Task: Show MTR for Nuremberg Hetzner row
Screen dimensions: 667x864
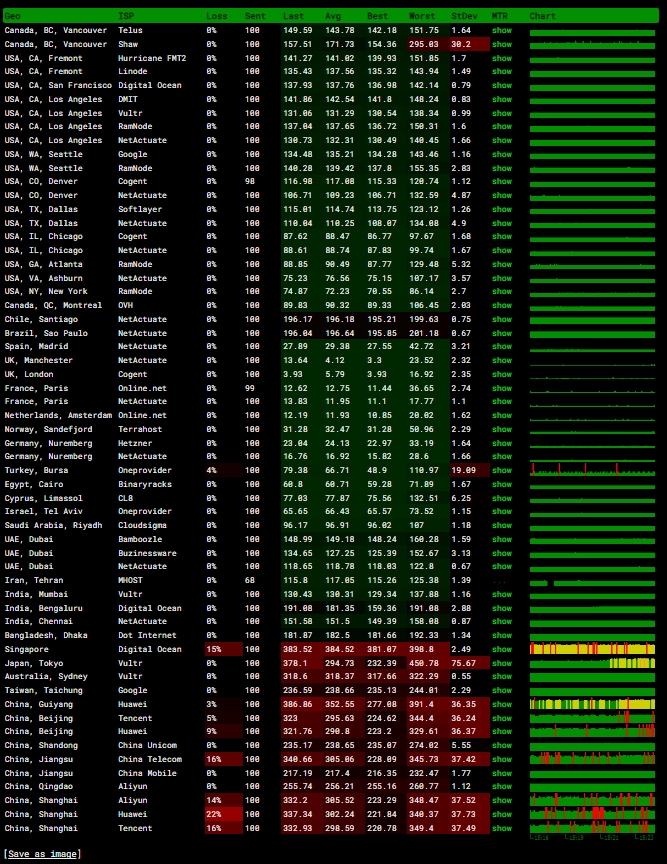Action: (502, 443)
